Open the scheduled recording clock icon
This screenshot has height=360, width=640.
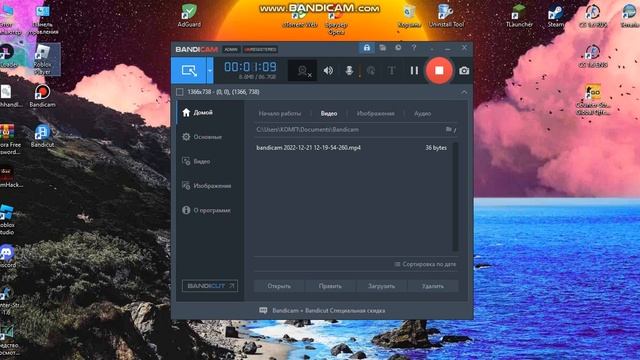398,48
